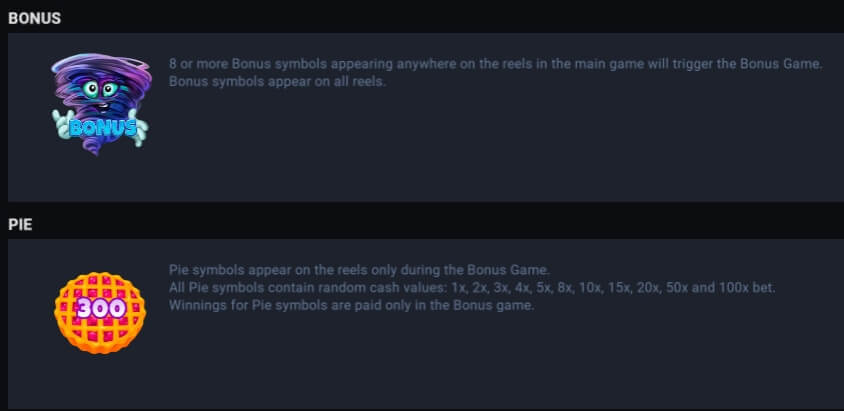Click the pink lattice crust of the pie
The image size is (844, 411).
(101, 336)
